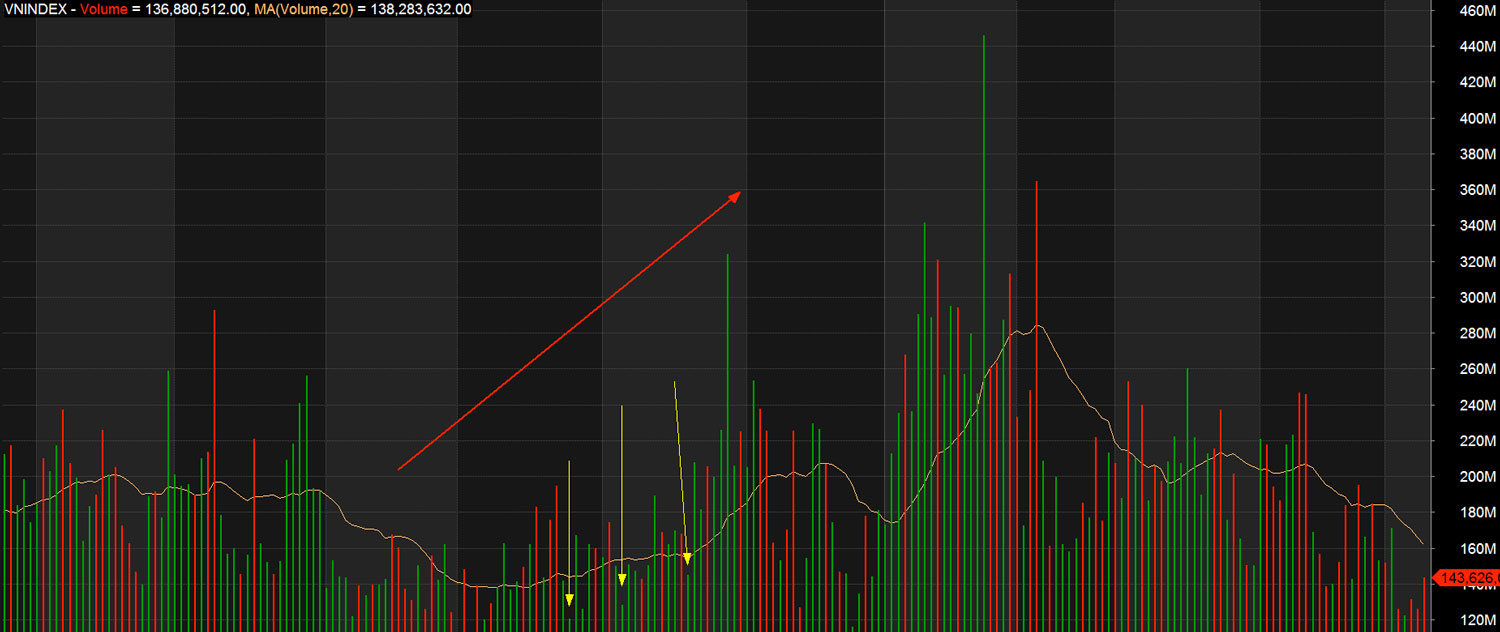Viewport: 1500px width, 632px height.
Task: Click the rightmost yellow arrow's arrowhead
Action: [x=687, y=558]
